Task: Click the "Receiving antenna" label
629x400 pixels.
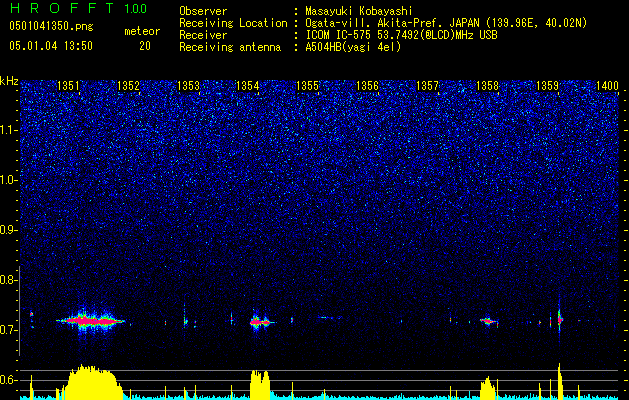Action: click(230, 47)
